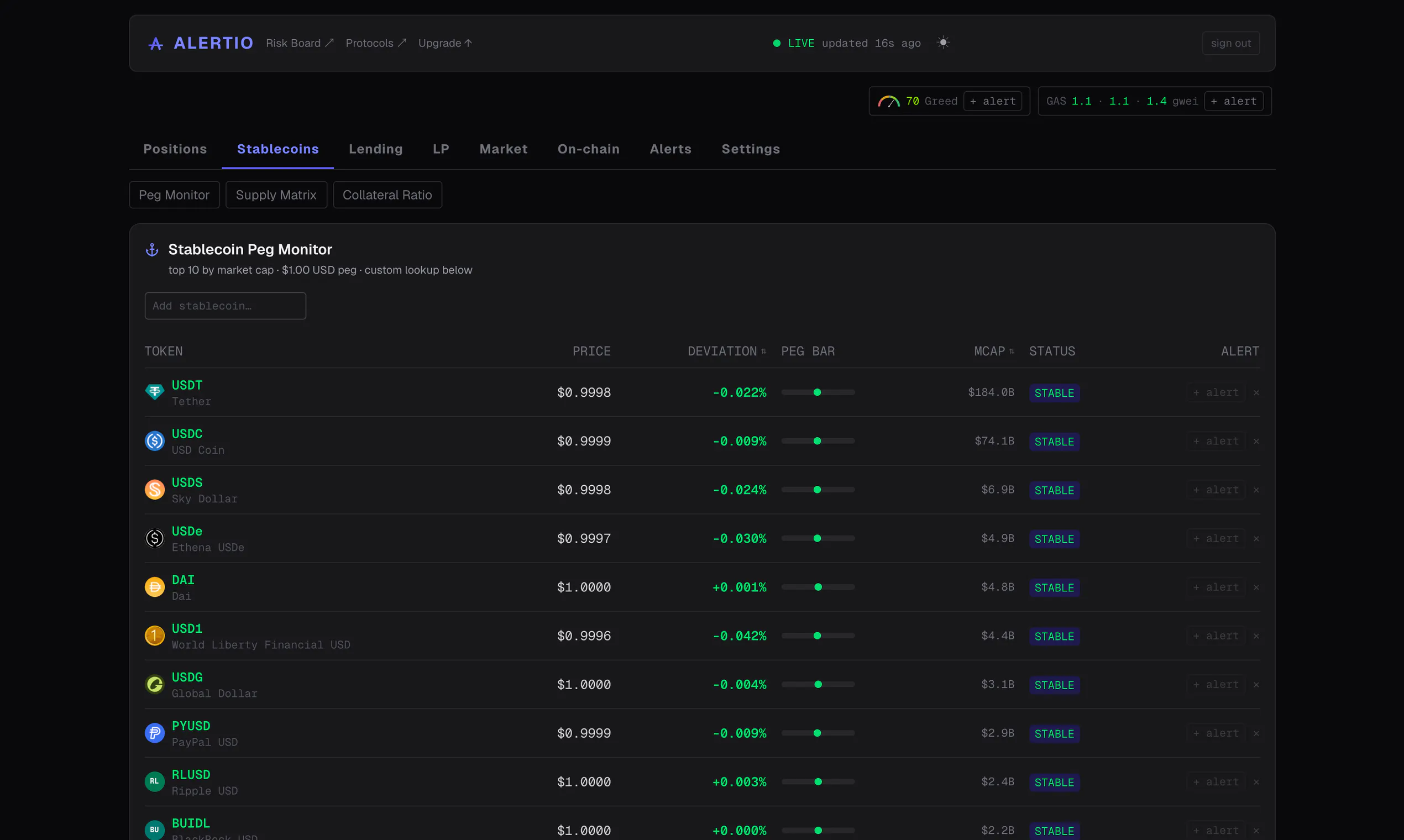Open the On-chain tab
This screenshot has width=1404, height=840.
(588, 149)
